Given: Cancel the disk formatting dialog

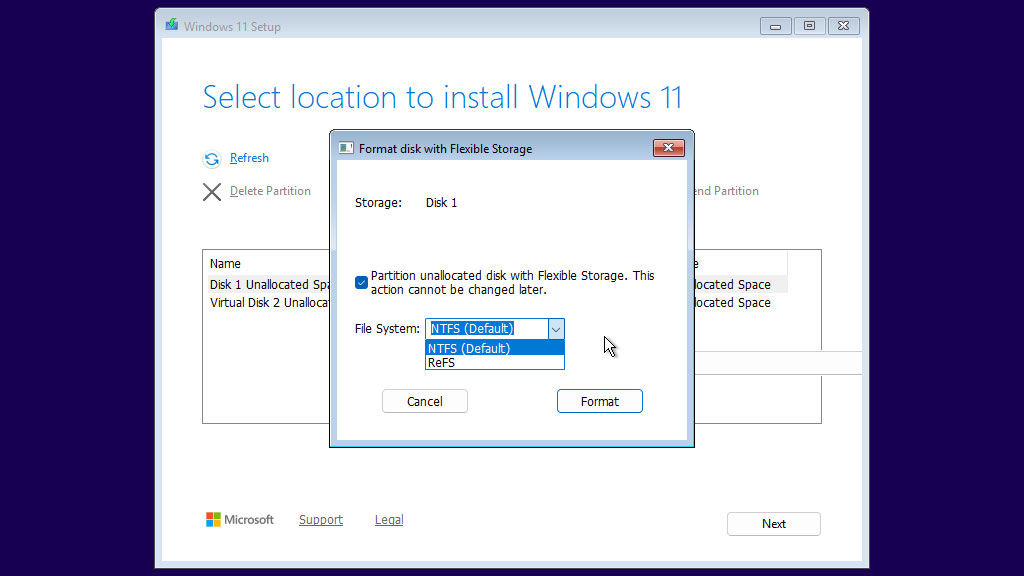Looking at the screenshot, I should pos(424,400).
